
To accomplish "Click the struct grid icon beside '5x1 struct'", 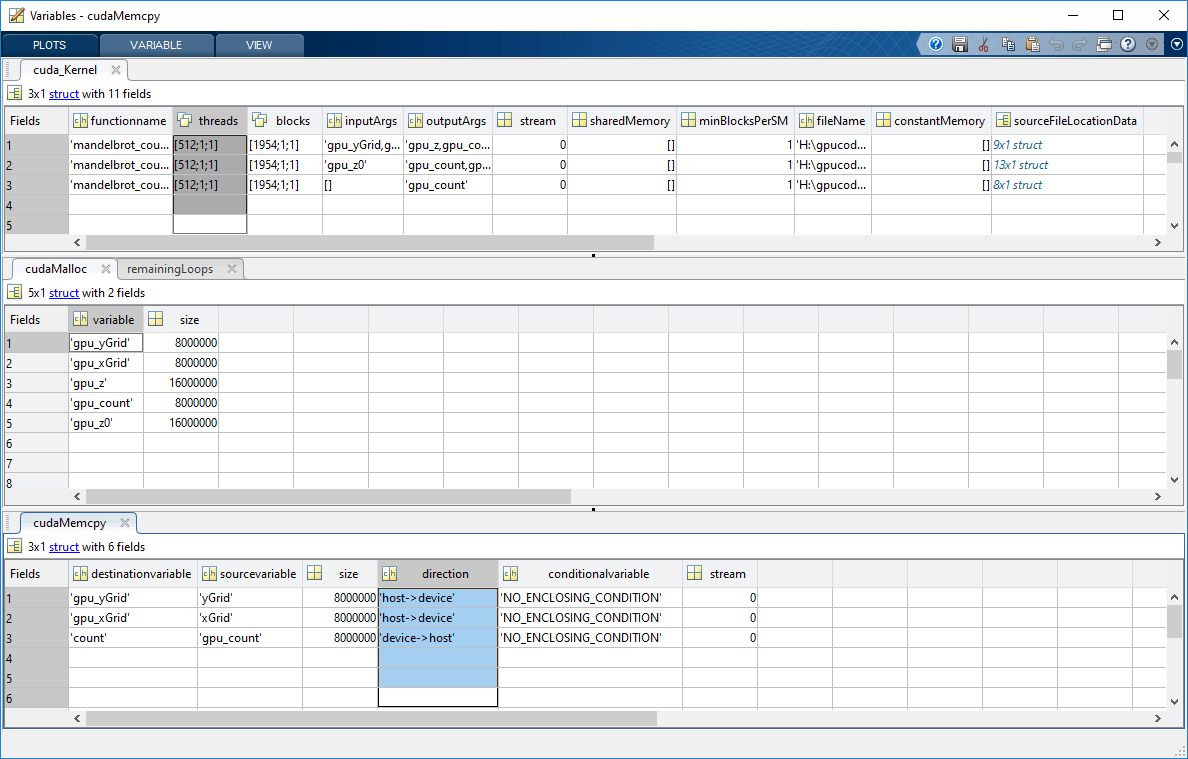I will tap(15, 292).
